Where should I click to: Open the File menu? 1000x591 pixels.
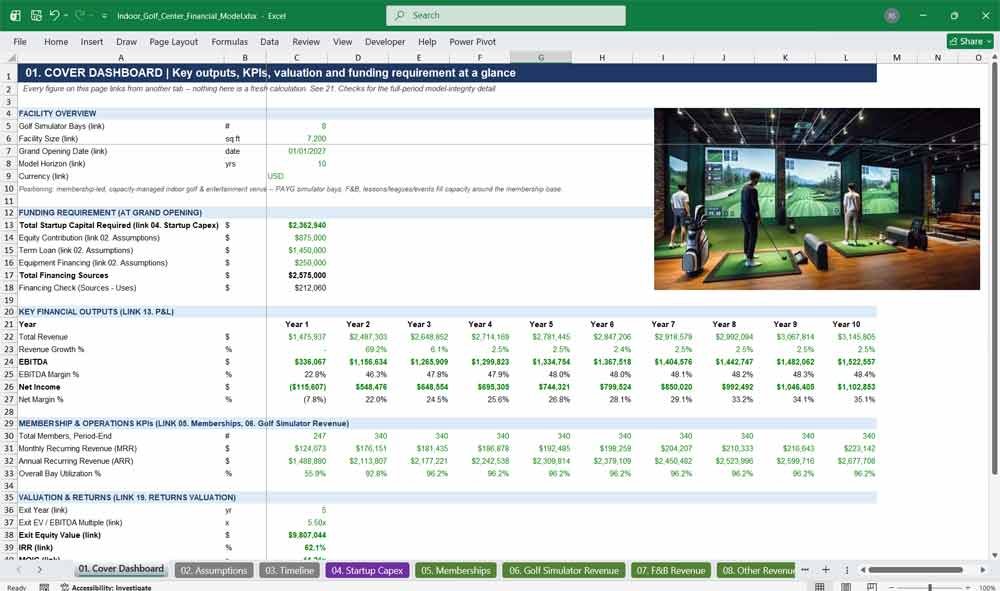20,41
